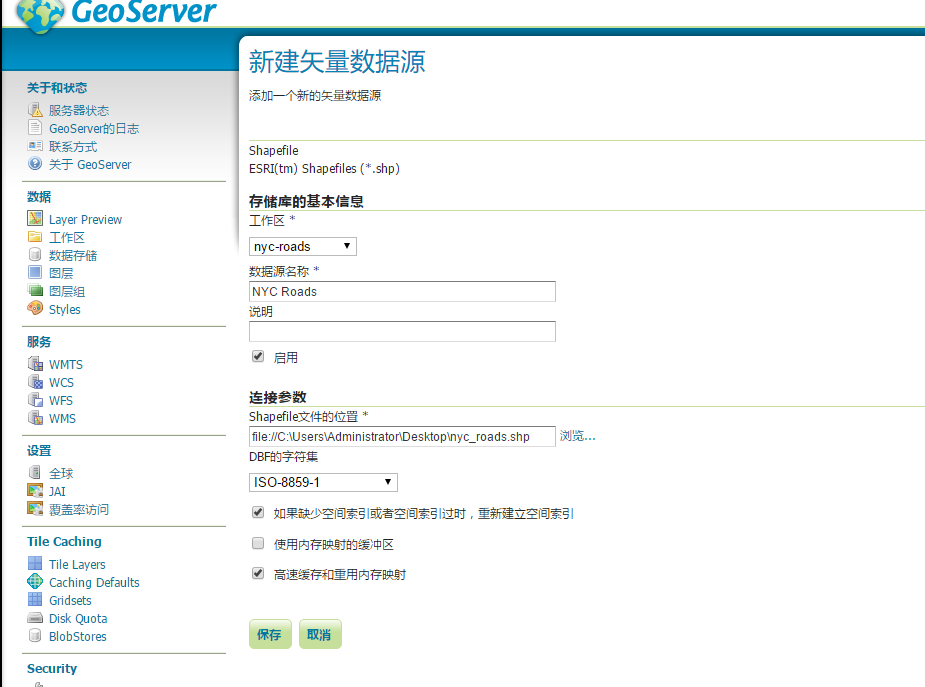Click the 数据源名称 field with NYC Roads

(x=402, y=291)
